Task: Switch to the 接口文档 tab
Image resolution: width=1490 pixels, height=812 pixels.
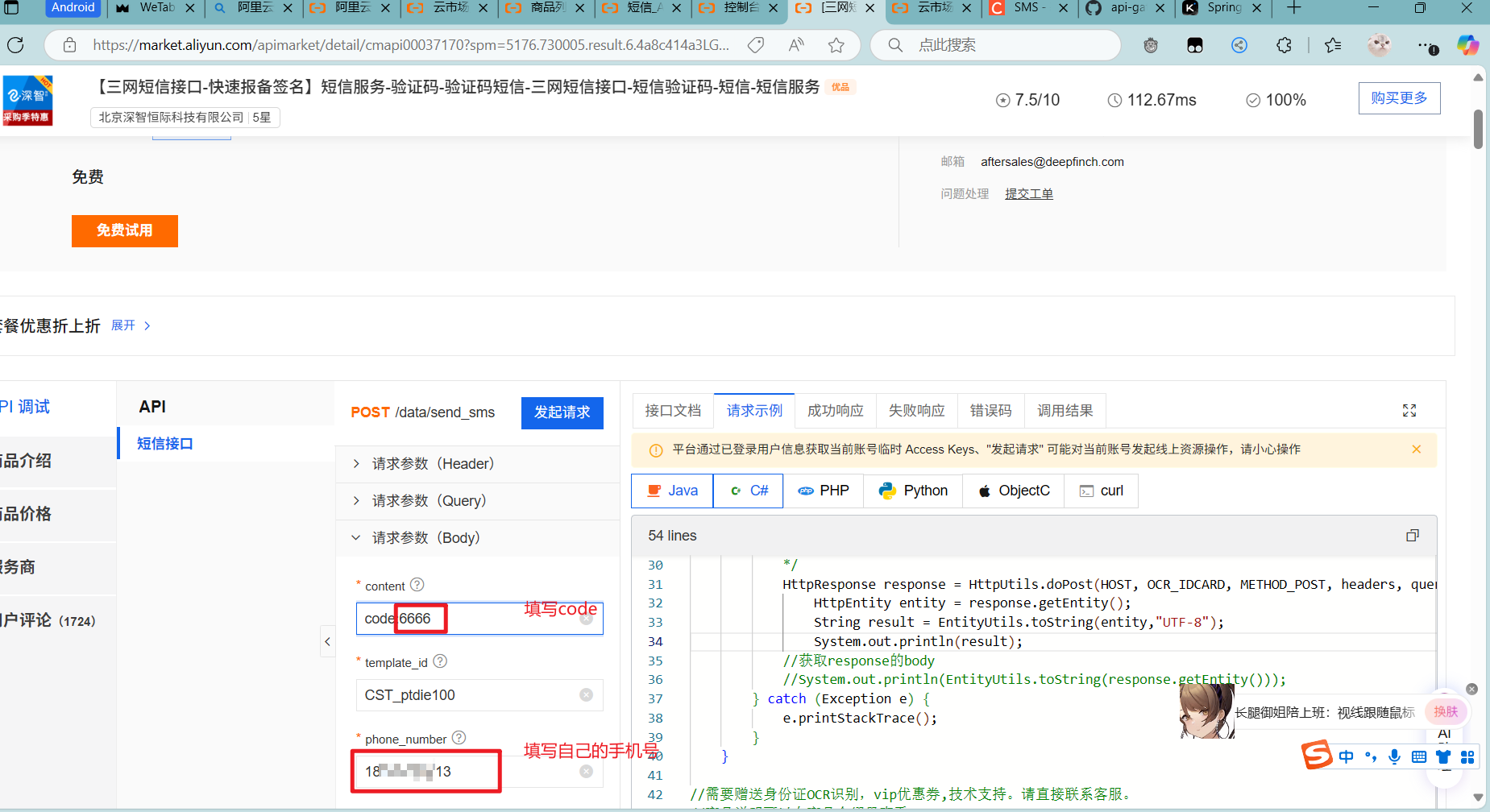Action: 673,411
